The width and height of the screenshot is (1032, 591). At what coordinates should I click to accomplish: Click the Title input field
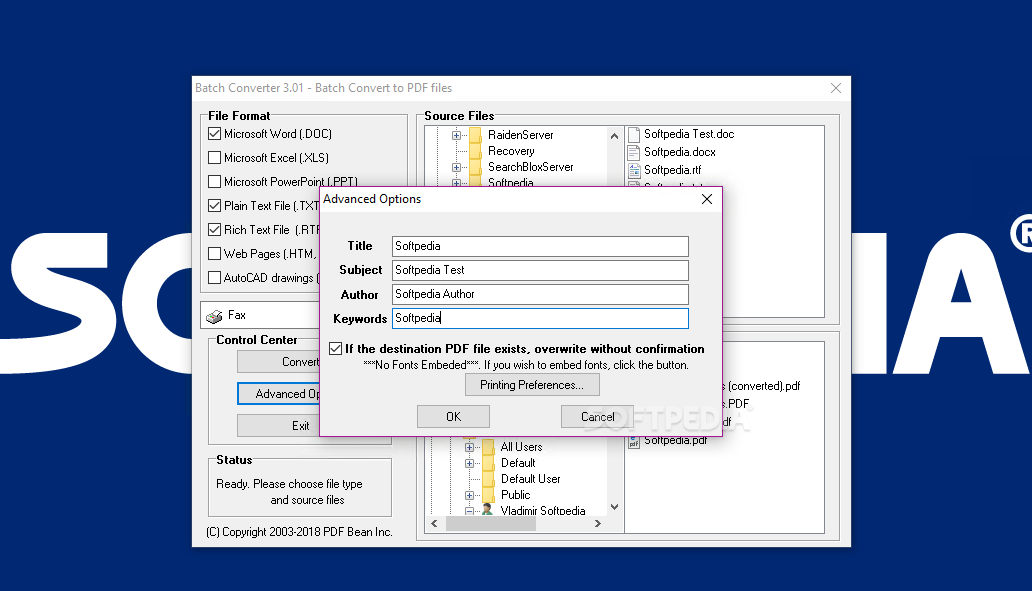[x=540, y=246]
